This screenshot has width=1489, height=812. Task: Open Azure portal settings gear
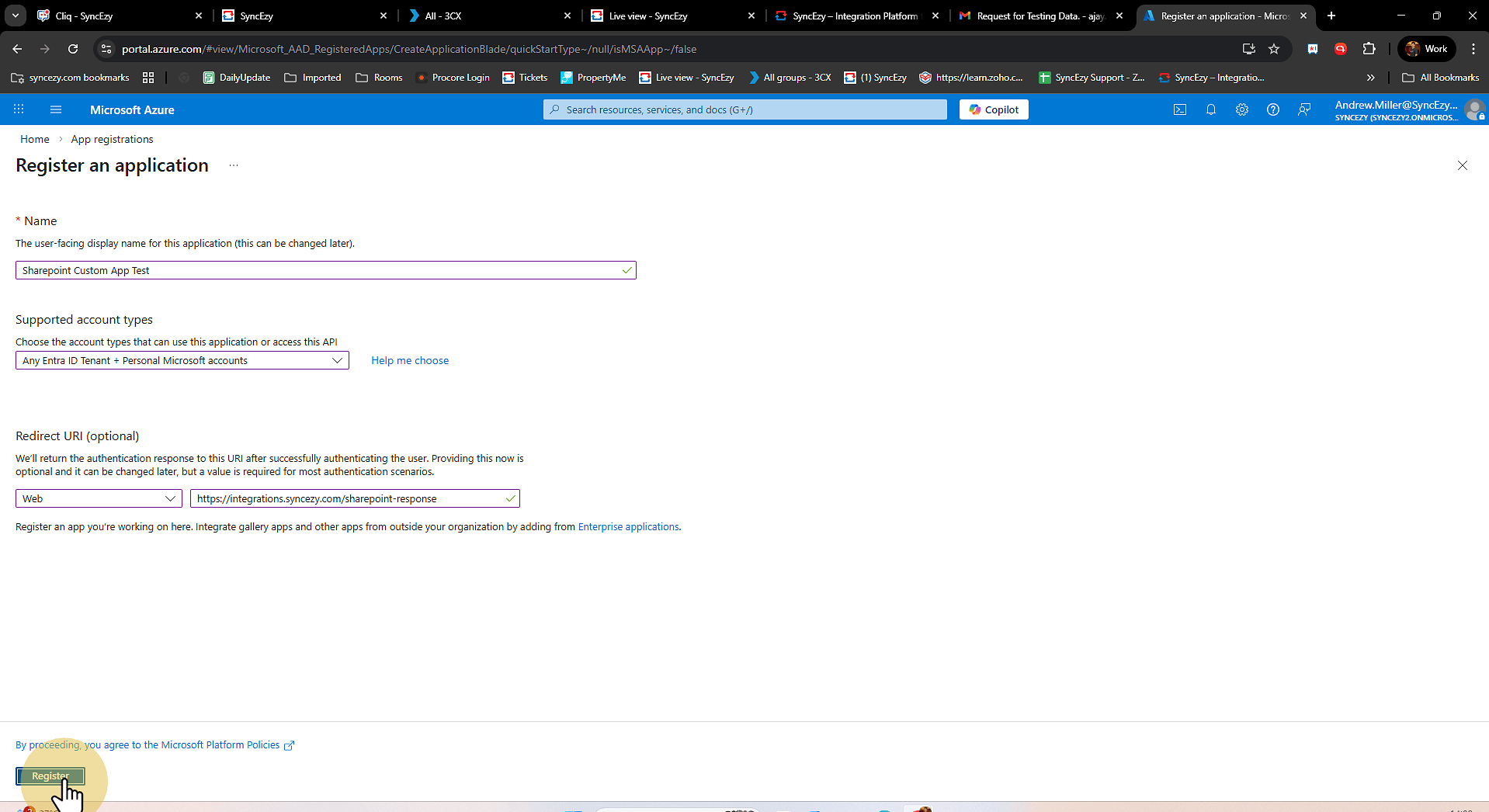[x=1241, y=109]
